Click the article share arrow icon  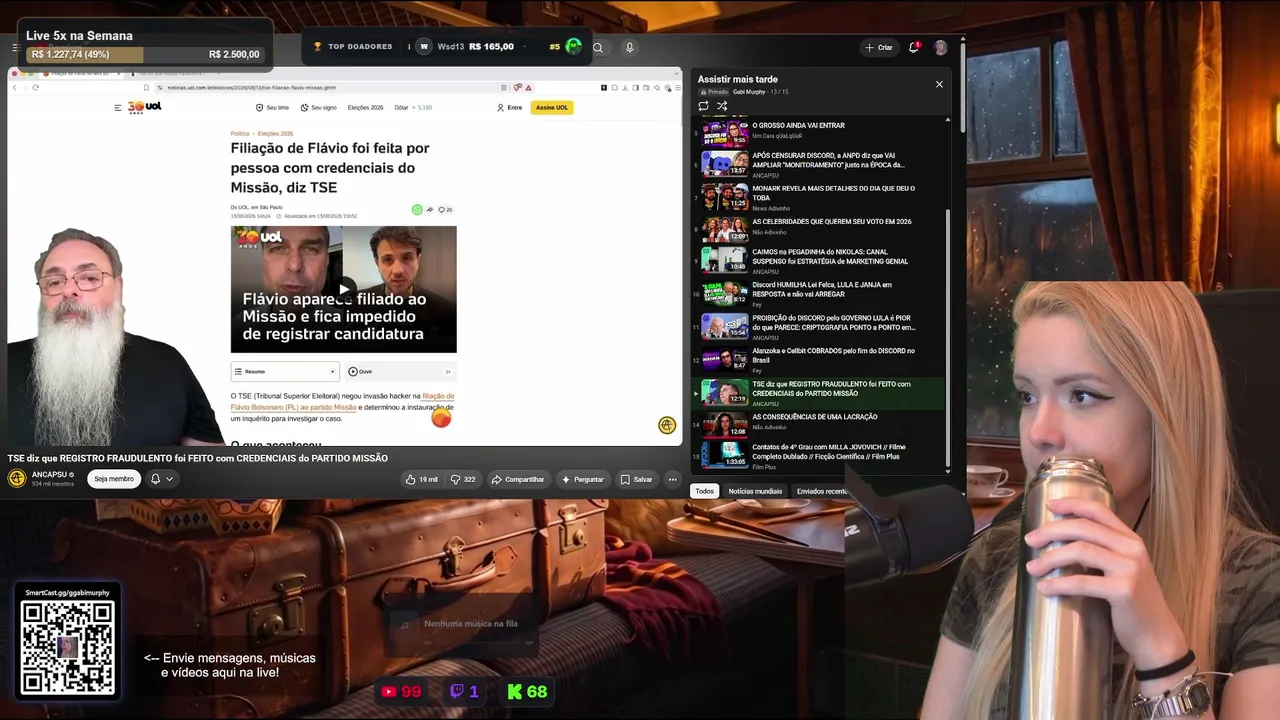pos(430,210)
